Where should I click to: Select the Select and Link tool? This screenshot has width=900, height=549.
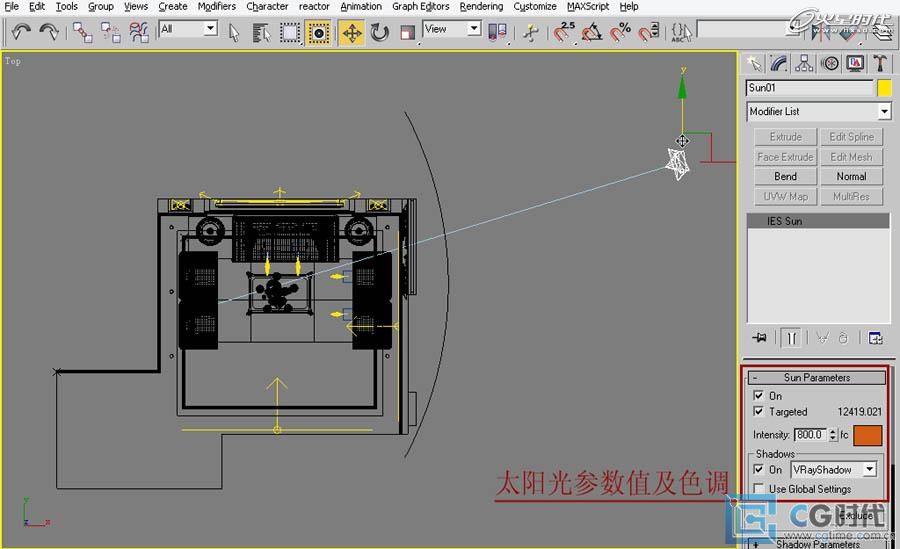click(82, 32)
